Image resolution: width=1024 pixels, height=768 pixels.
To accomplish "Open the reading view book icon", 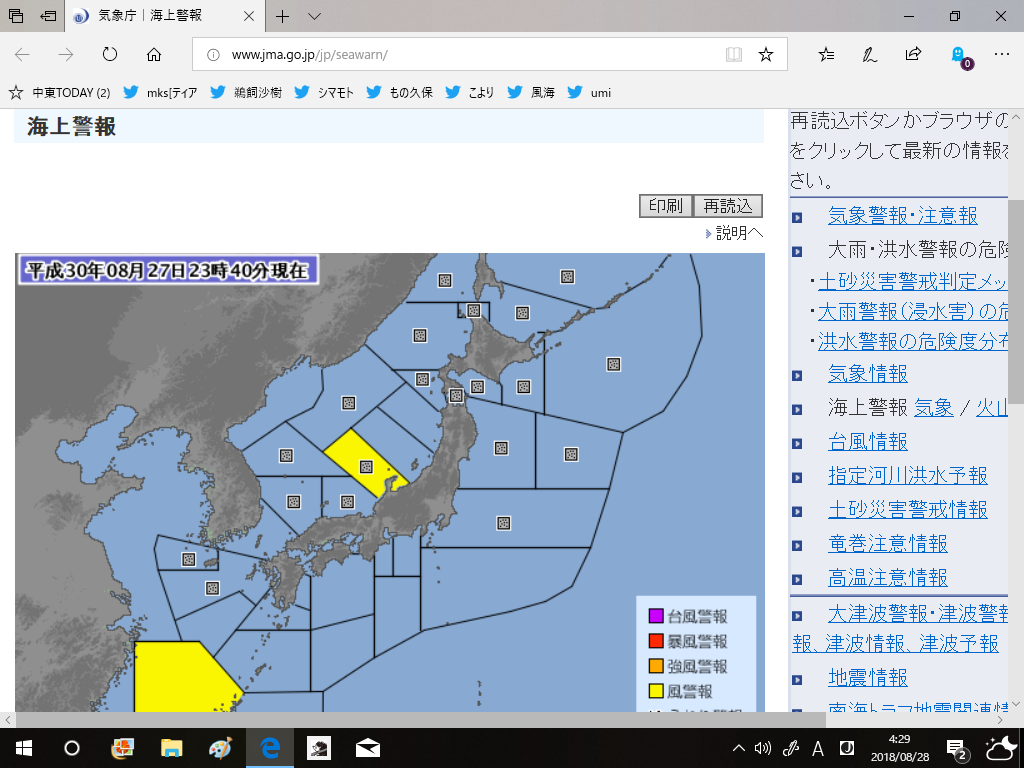I will 734,54.
